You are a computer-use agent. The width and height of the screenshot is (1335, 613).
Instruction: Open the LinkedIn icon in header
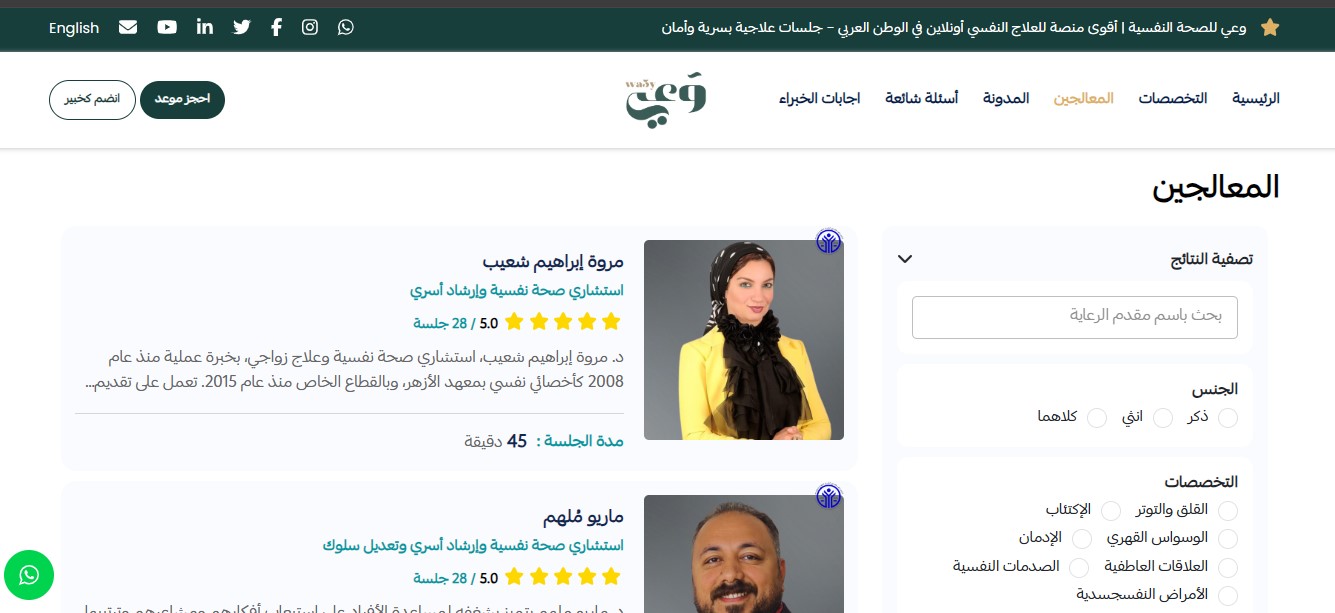pos(205,27)
